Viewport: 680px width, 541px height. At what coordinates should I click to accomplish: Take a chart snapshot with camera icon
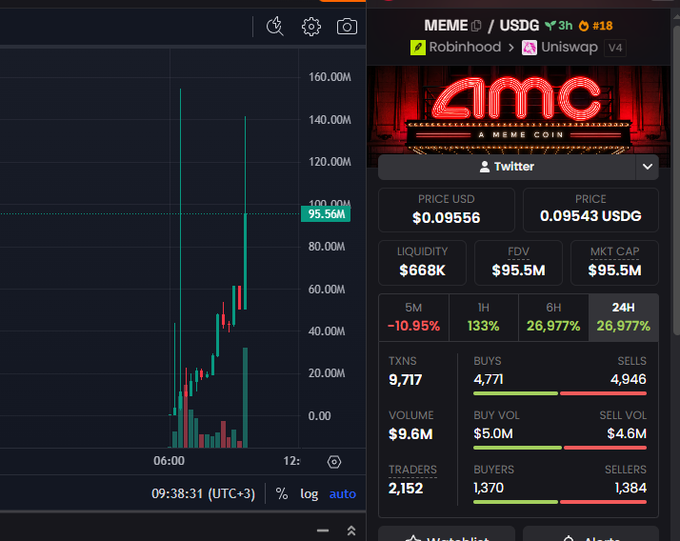tap(347, 26)
